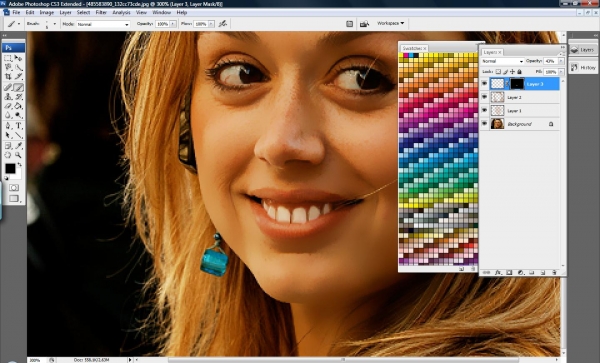Hide Layer 1 visibility eye
Image resolution: width=600 pixels, height=363 pixels.
pos(484,111)
